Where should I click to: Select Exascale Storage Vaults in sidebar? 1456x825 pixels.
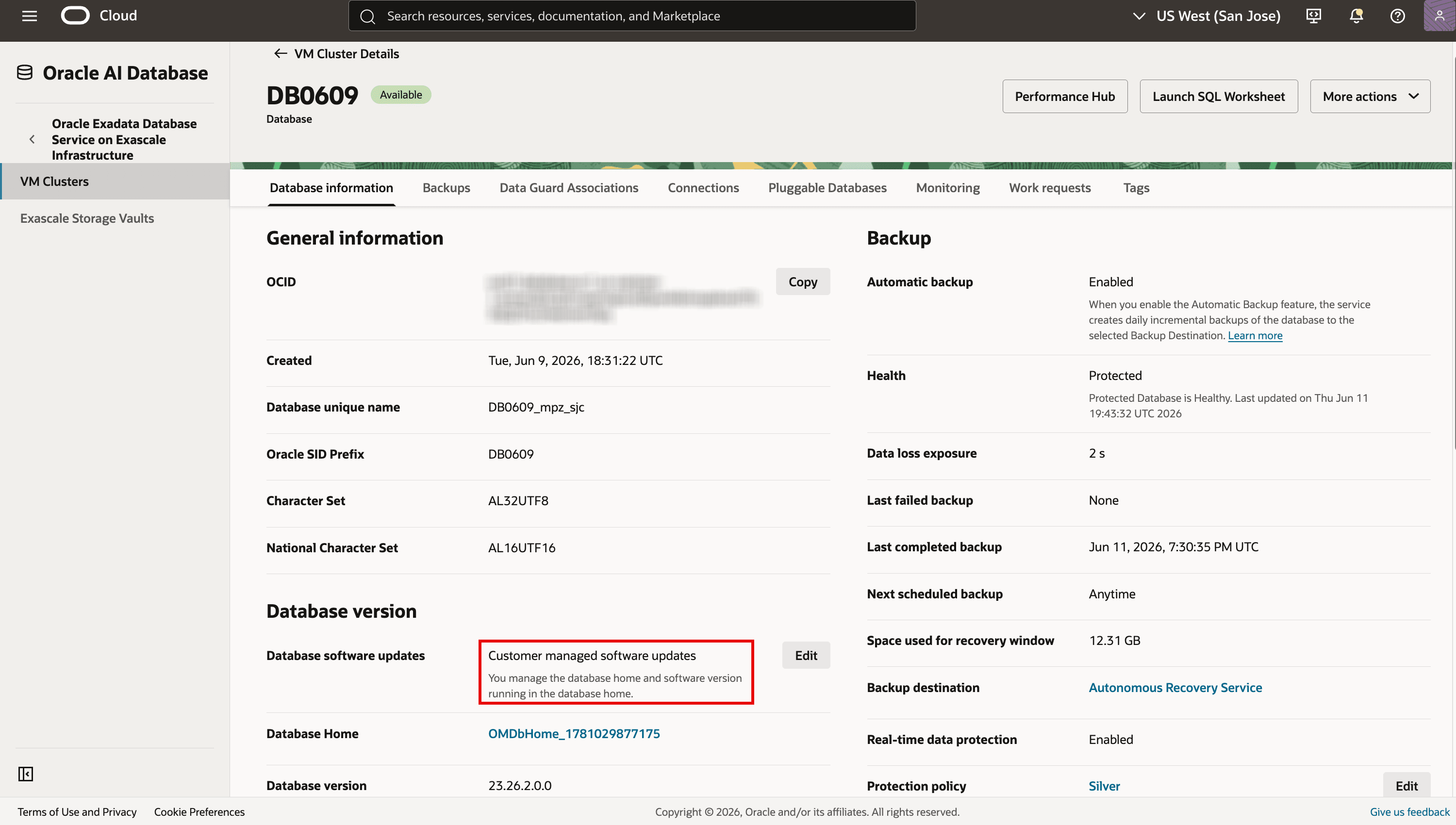click(x=87, y=218)
